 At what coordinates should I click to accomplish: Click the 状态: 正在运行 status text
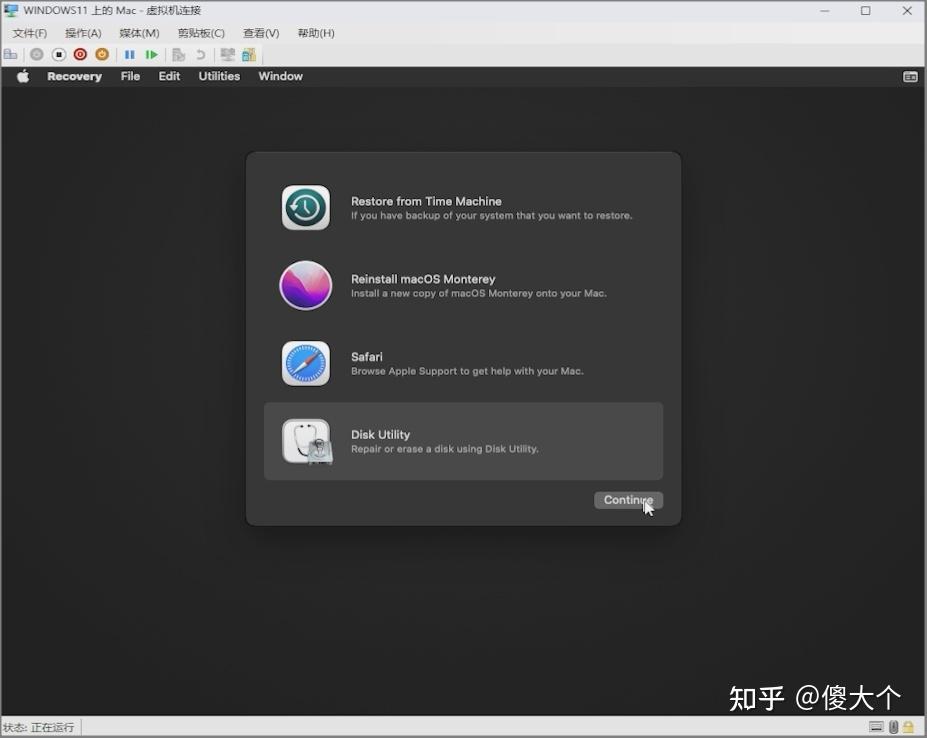38,727
